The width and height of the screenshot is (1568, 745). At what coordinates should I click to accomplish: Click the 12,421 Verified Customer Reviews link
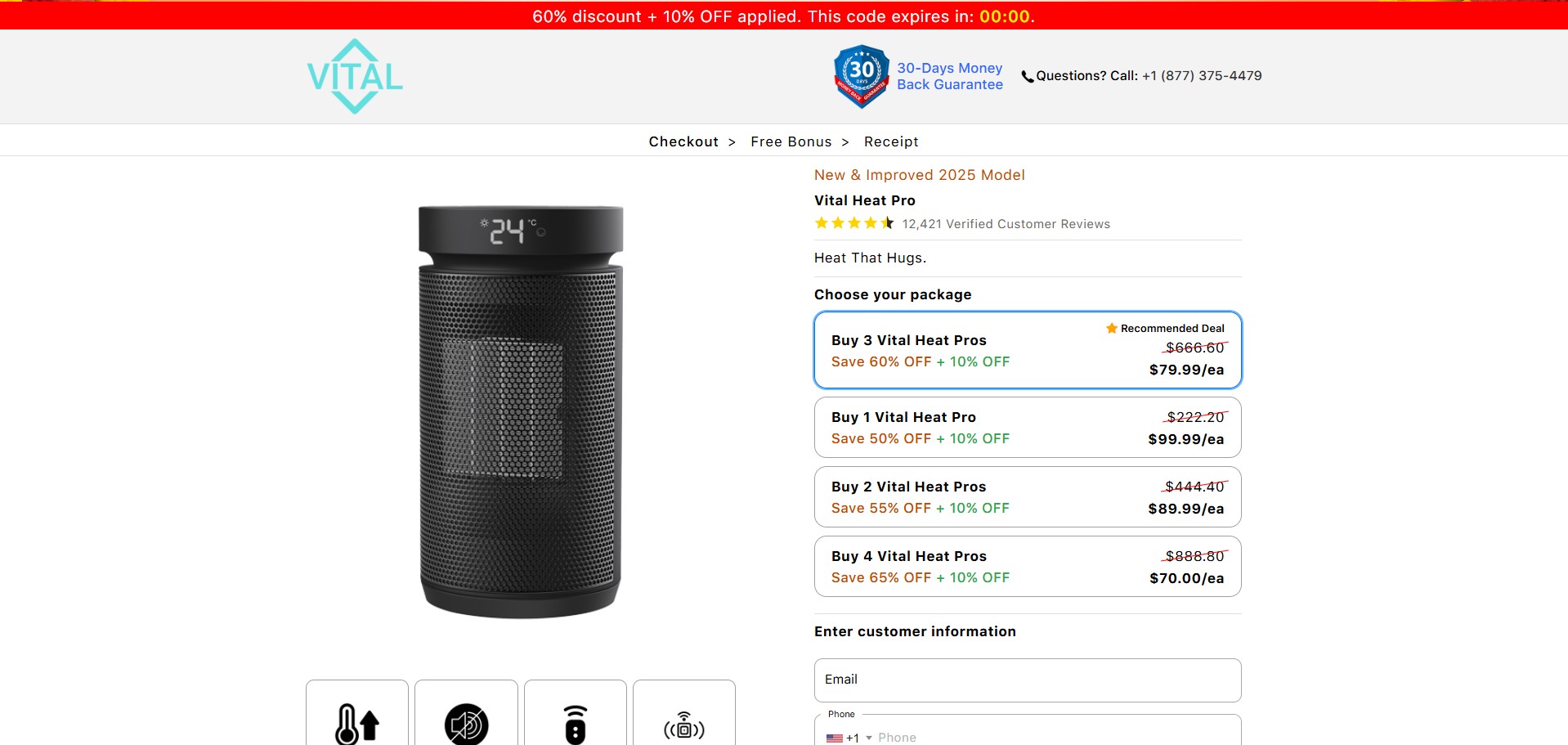(x=1006, y=224)
